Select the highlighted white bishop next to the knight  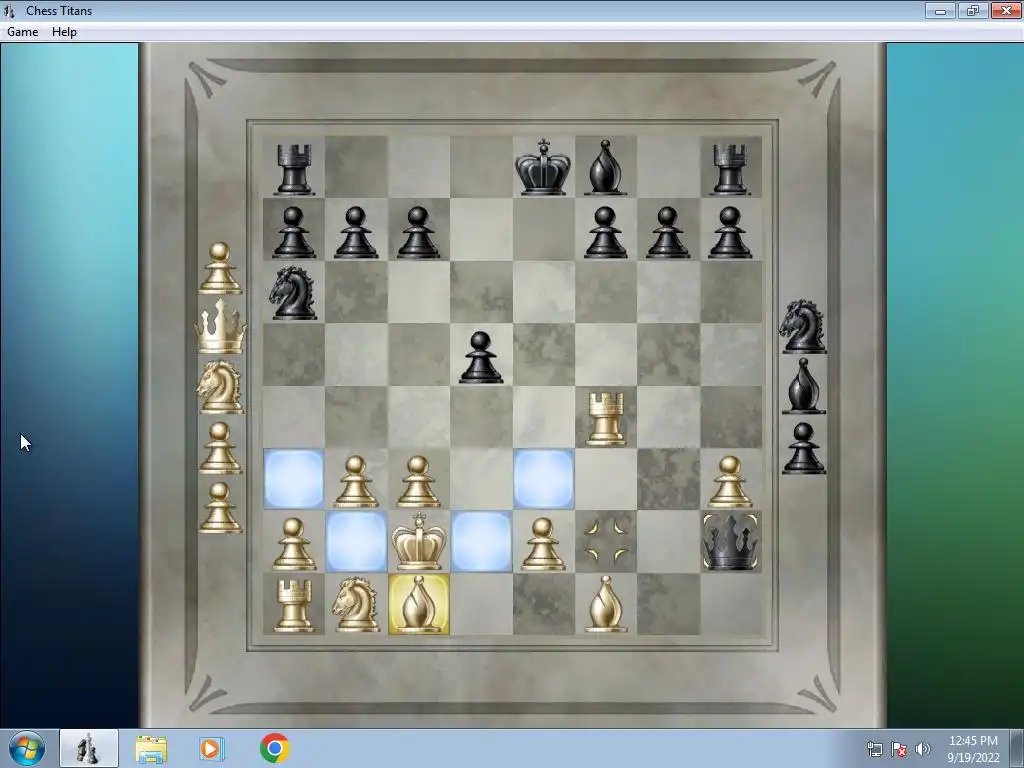coord(419,604)
